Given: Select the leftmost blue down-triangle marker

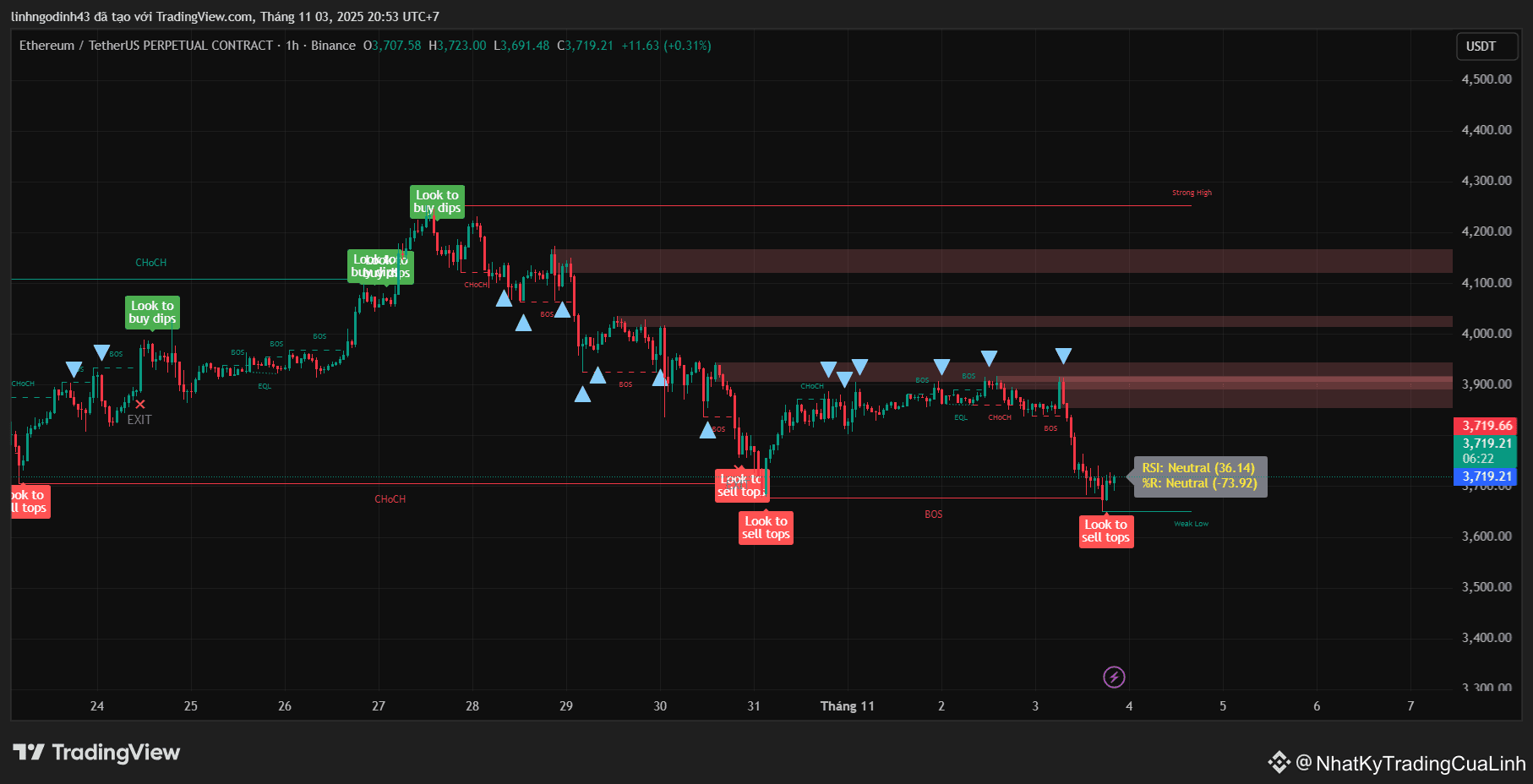Looking at the screenshot, I should pyautogui.click(x=74, y=369).
